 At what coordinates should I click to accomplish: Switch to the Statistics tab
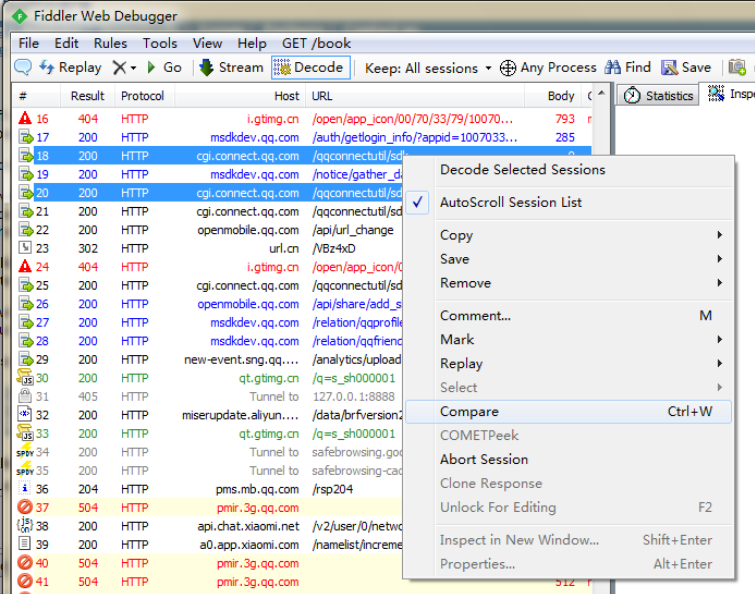point(658,96)
